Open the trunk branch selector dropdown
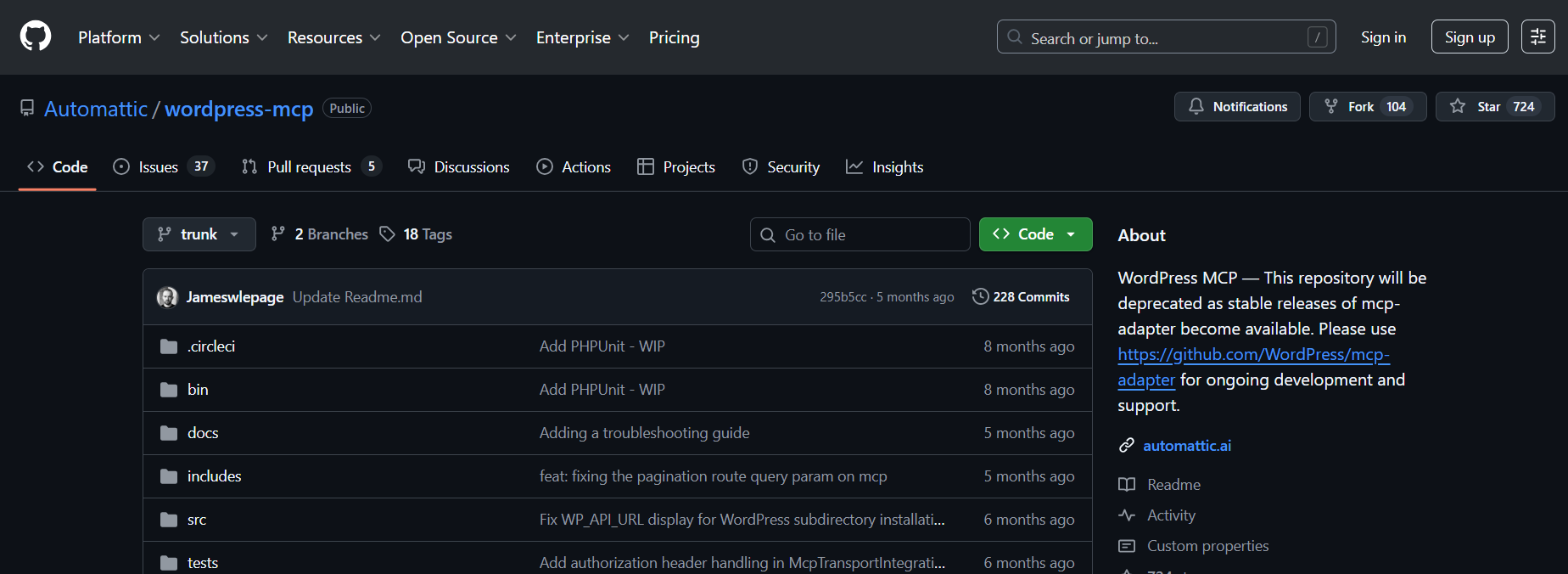The height and width of the screenshot is (574, 1568). [x=199, y=234]
